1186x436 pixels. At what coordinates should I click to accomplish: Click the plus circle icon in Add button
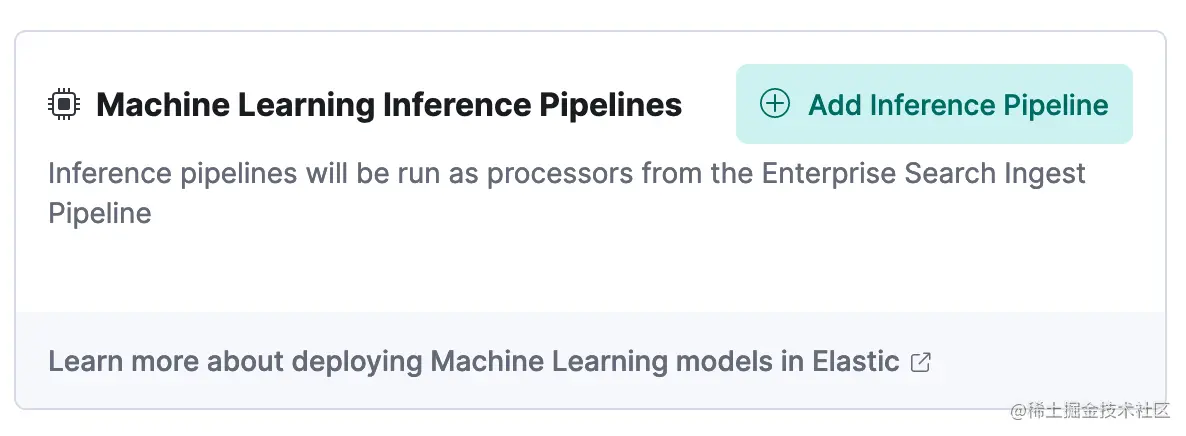pos(775,104)
